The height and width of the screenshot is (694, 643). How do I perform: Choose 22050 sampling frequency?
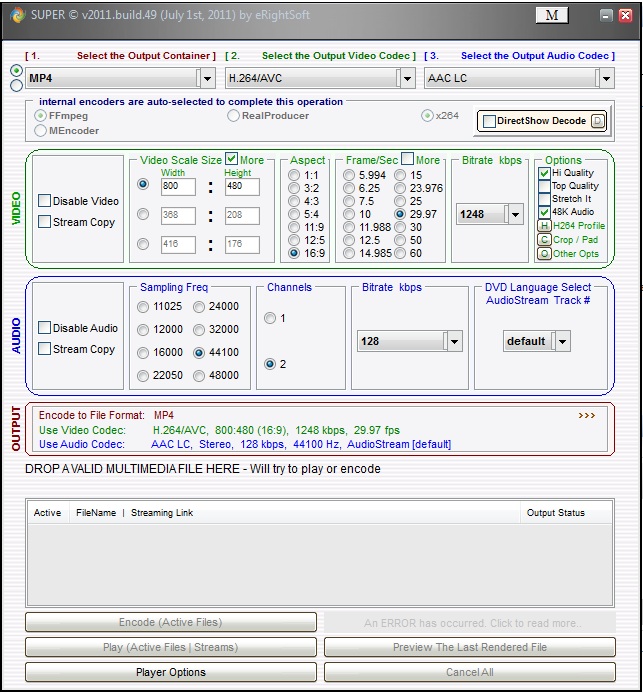[x=143, y=376]
